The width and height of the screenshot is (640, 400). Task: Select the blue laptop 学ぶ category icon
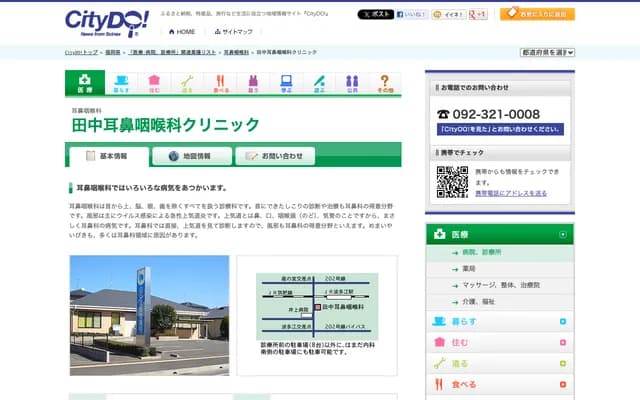tap(287, 84)
